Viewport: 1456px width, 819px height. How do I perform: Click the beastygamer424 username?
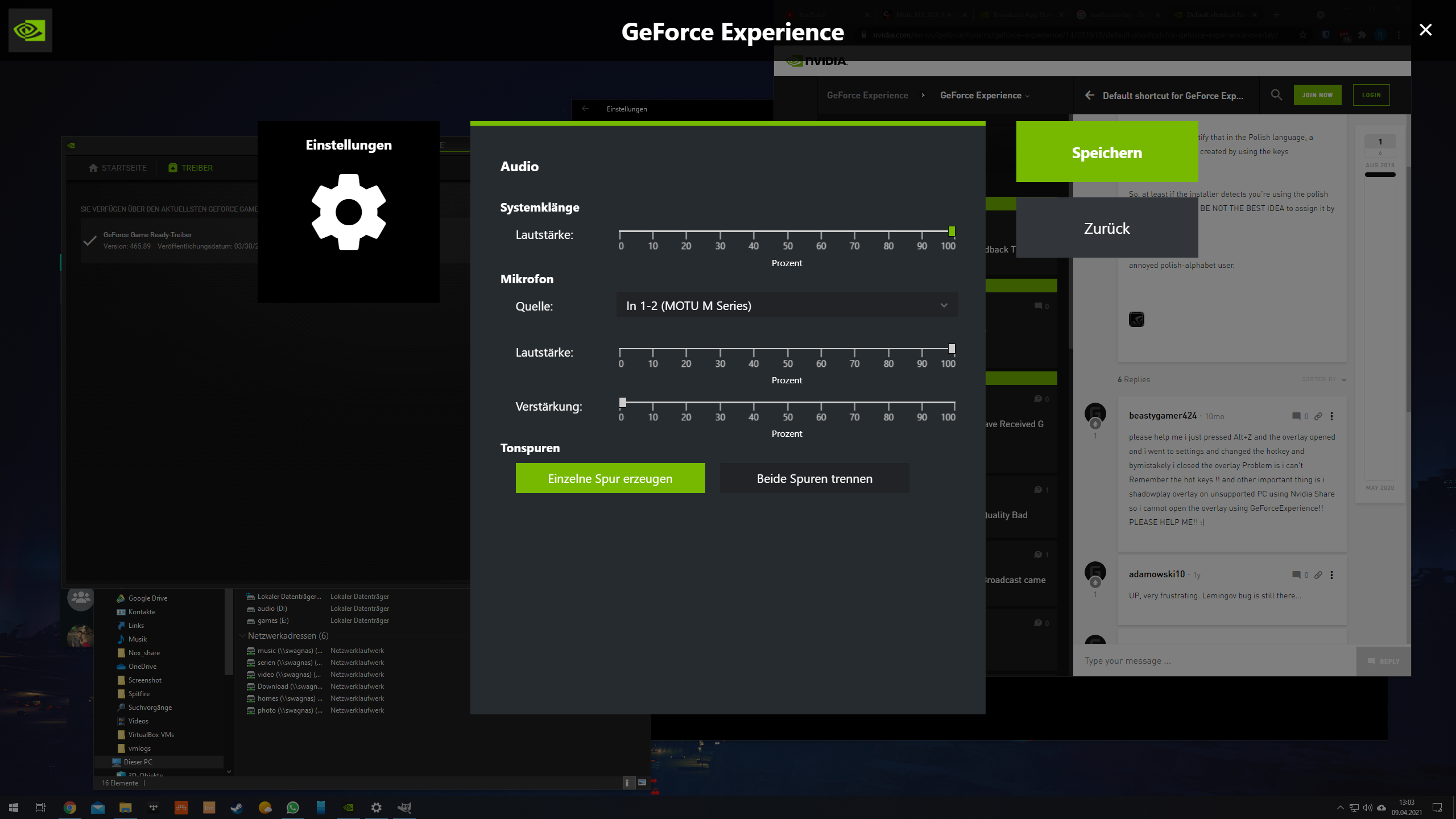pyautogui.click(x=1163, y=416)
